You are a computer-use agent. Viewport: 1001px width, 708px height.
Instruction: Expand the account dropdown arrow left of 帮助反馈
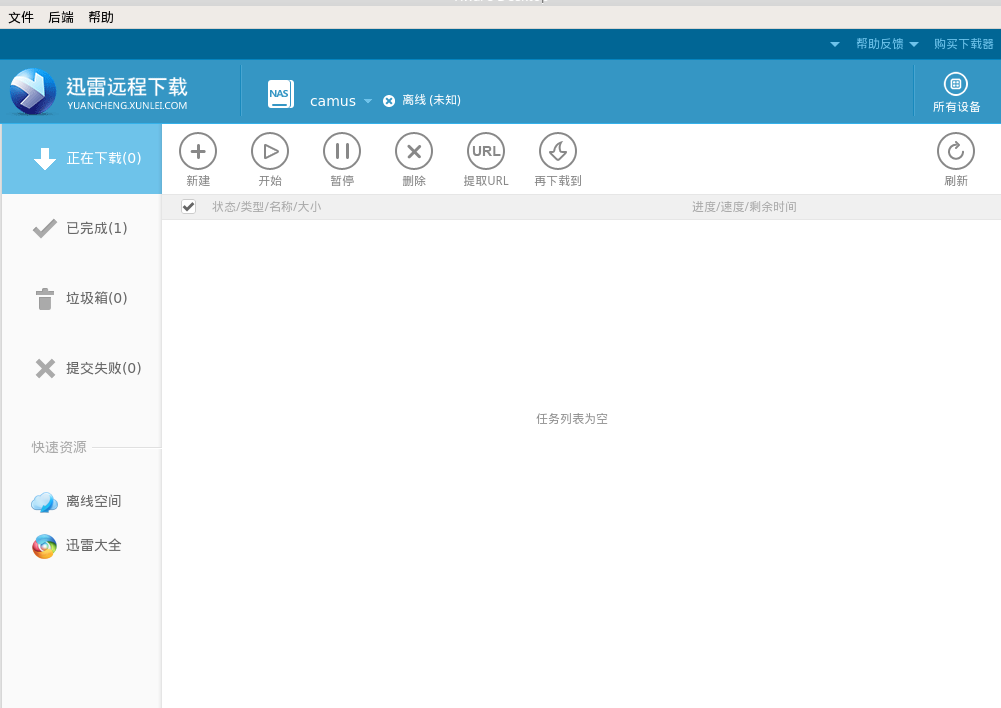834,44
